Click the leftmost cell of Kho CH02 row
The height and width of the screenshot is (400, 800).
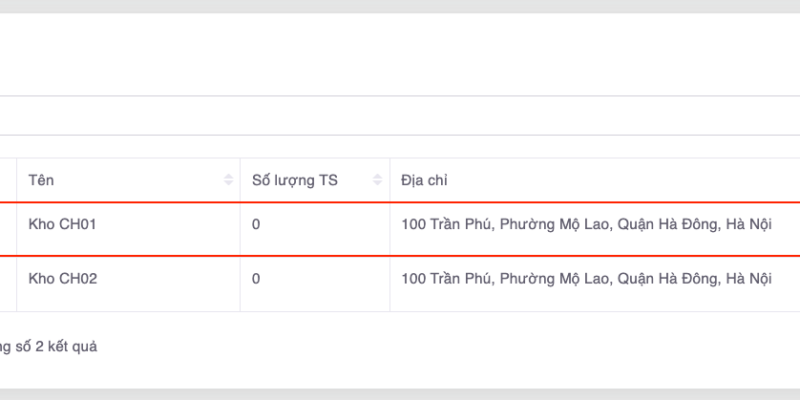8,279
